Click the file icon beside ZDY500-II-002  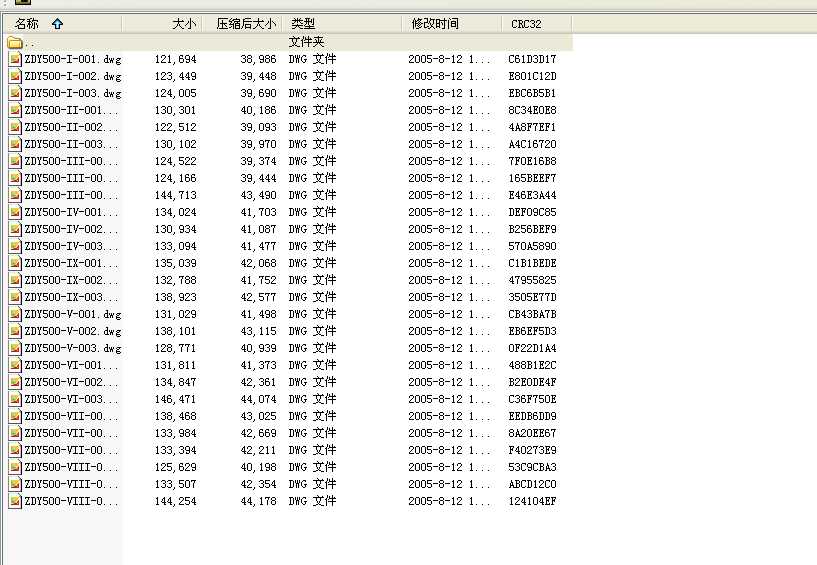pyautogui.click(x=15, y=127)
